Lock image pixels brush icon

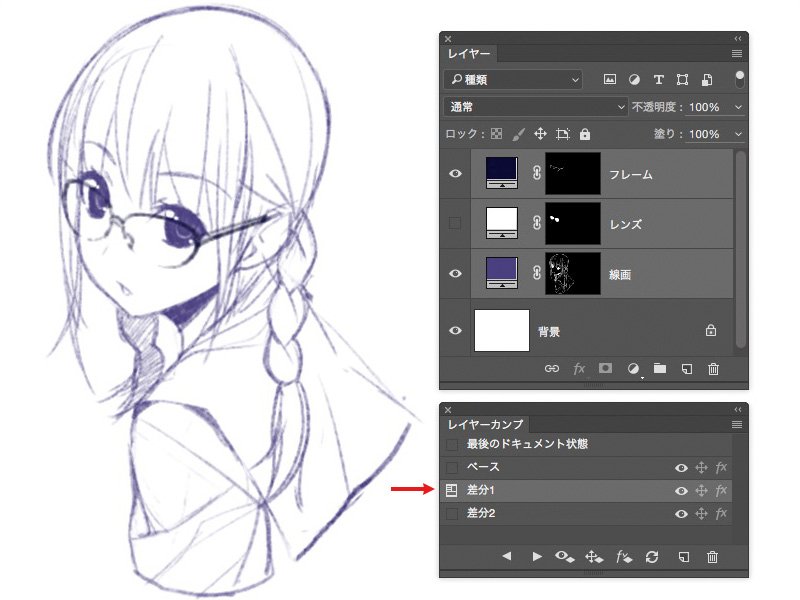pyautogui.click(x=518, y=134)
